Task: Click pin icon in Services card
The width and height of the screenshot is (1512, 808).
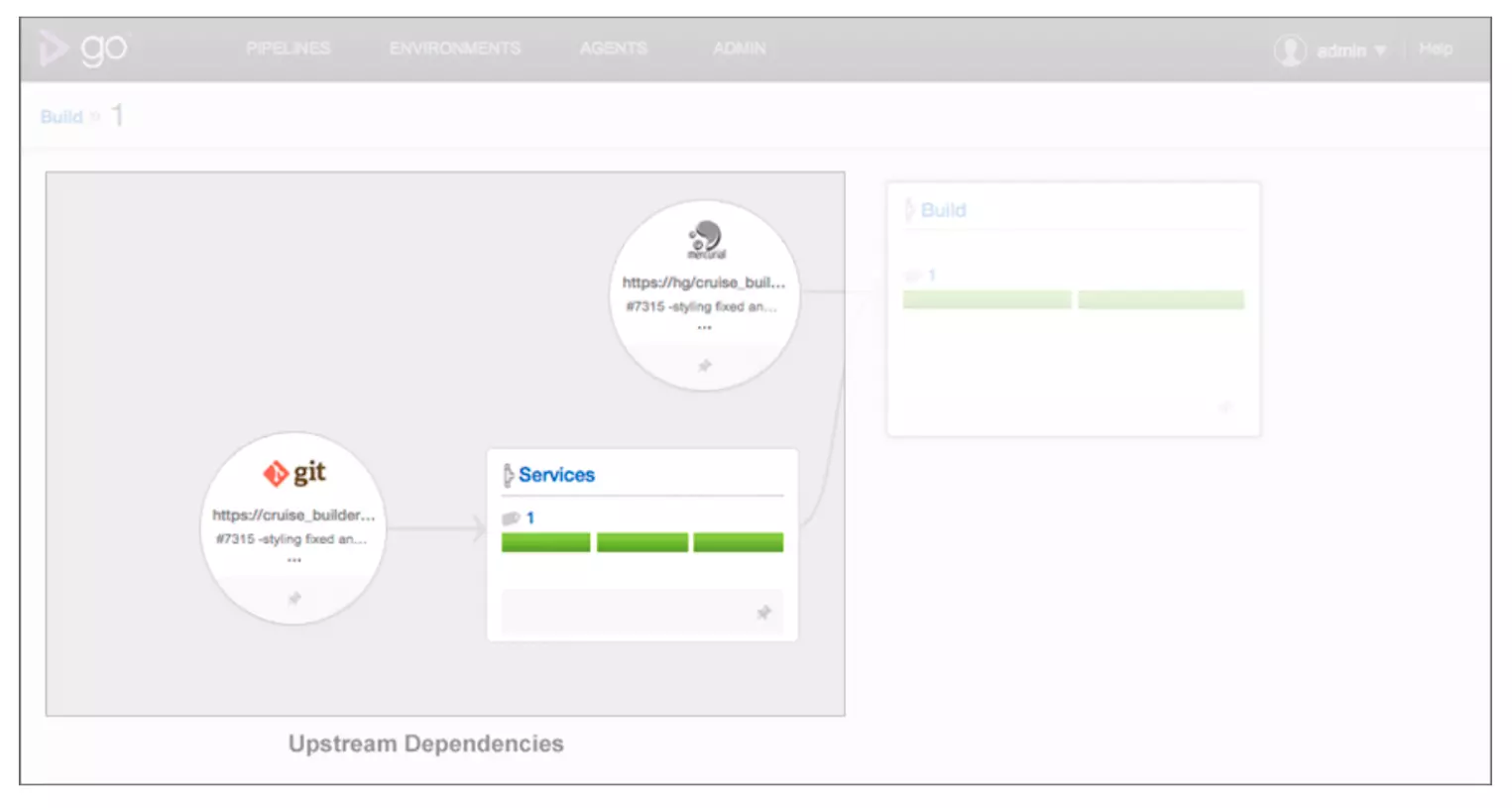Action: (763, 613)
